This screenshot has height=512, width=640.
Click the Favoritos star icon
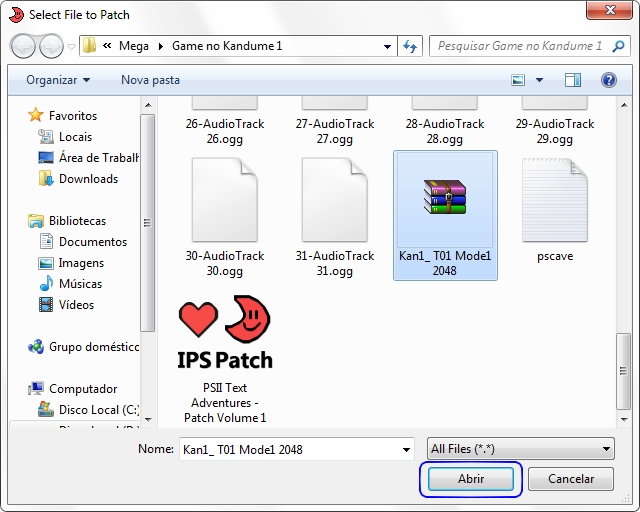click(36, 115)
